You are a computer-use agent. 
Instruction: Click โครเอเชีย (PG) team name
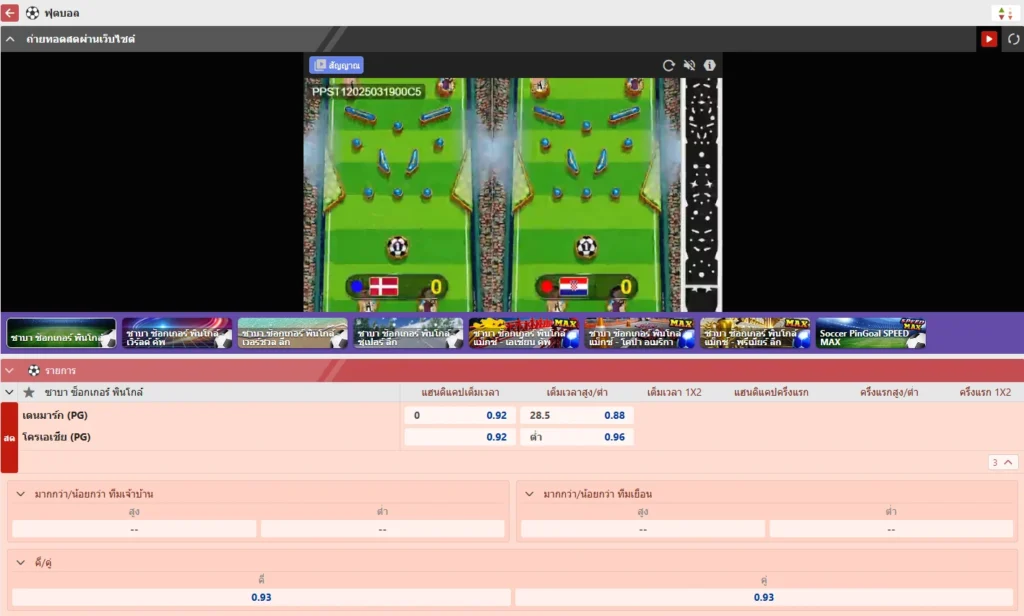pyautogui.click(x=56, y=437)
